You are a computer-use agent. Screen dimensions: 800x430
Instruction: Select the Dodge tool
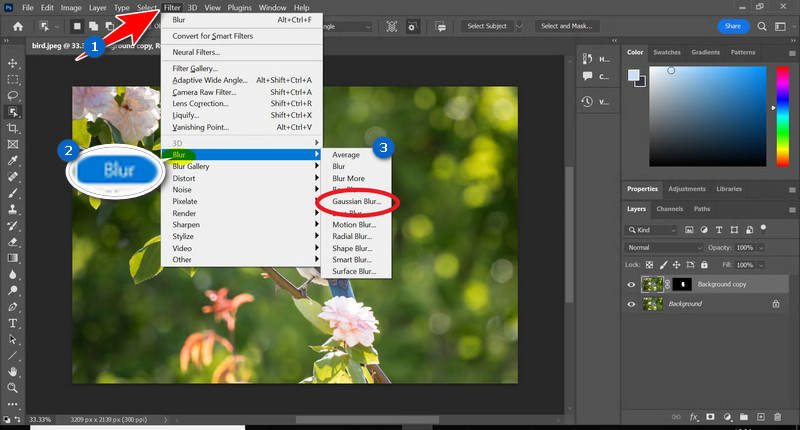[x=13, y=290]
